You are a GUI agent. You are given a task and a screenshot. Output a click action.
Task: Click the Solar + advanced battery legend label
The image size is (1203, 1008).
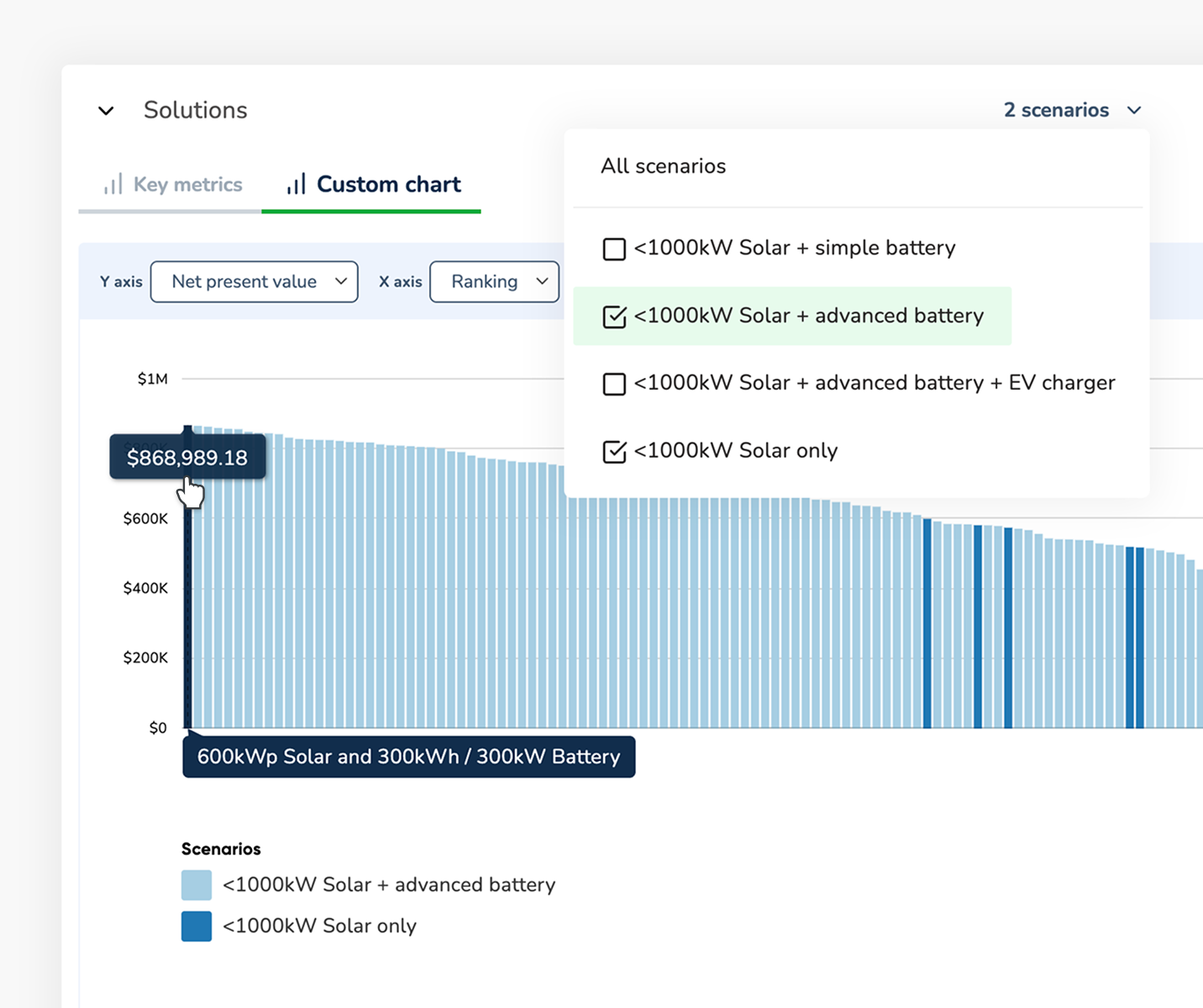click(389, 885)
